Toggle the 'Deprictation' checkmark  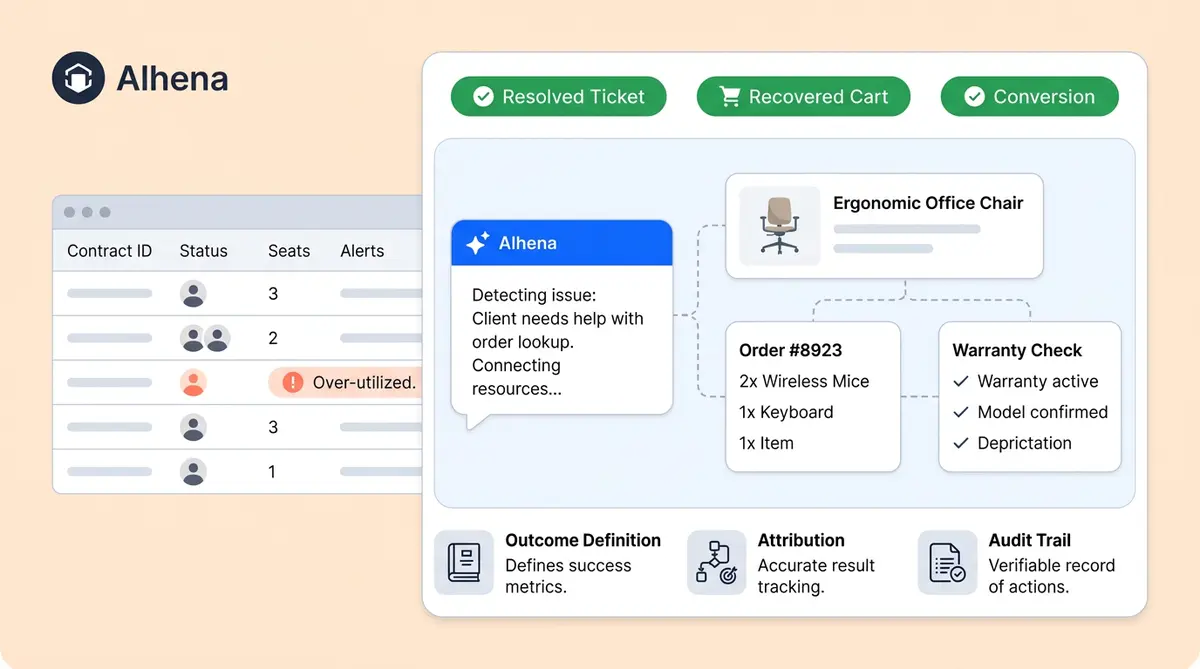click(x=961, y=443)
